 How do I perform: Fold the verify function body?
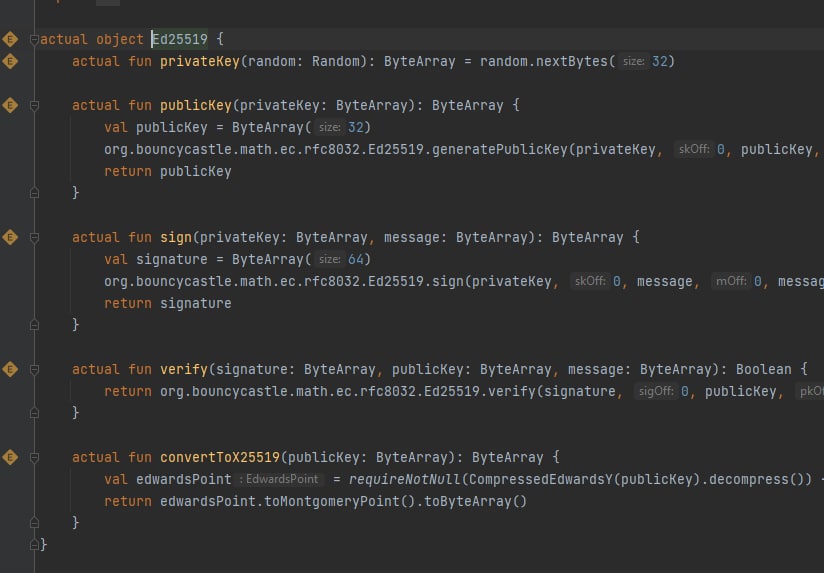pyautogui.click(x=34, y=370)
